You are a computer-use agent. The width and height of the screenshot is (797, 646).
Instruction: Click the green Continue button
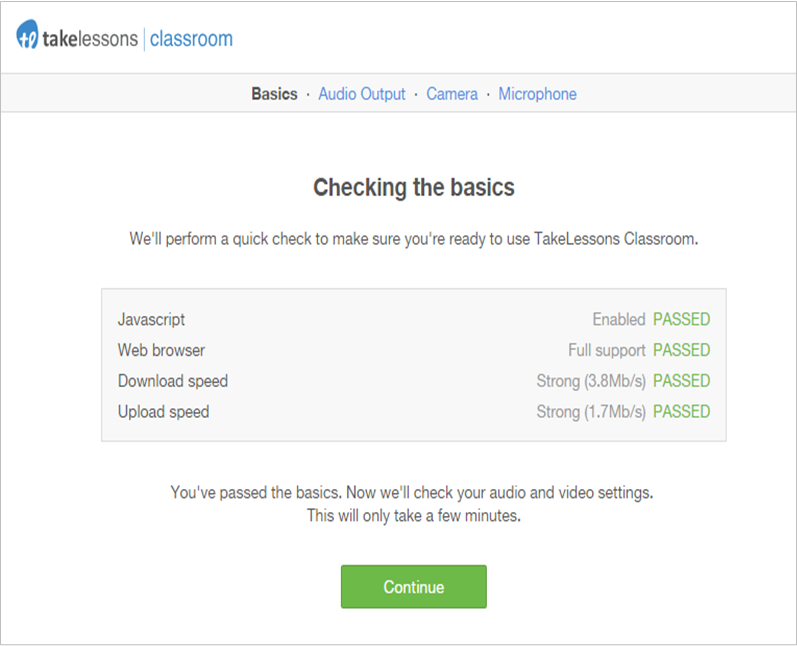tap(414, 587)
